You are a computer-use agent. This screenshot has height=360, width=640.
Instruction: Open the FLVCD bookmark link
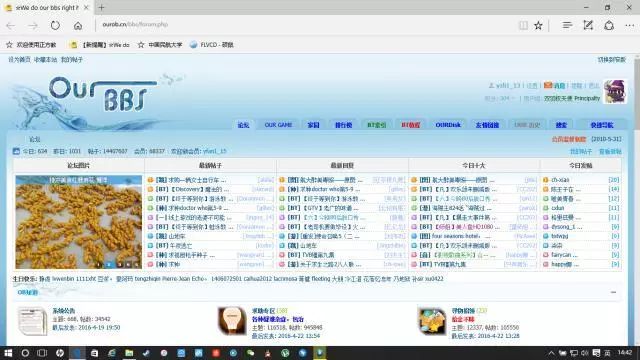click(212, 45)
